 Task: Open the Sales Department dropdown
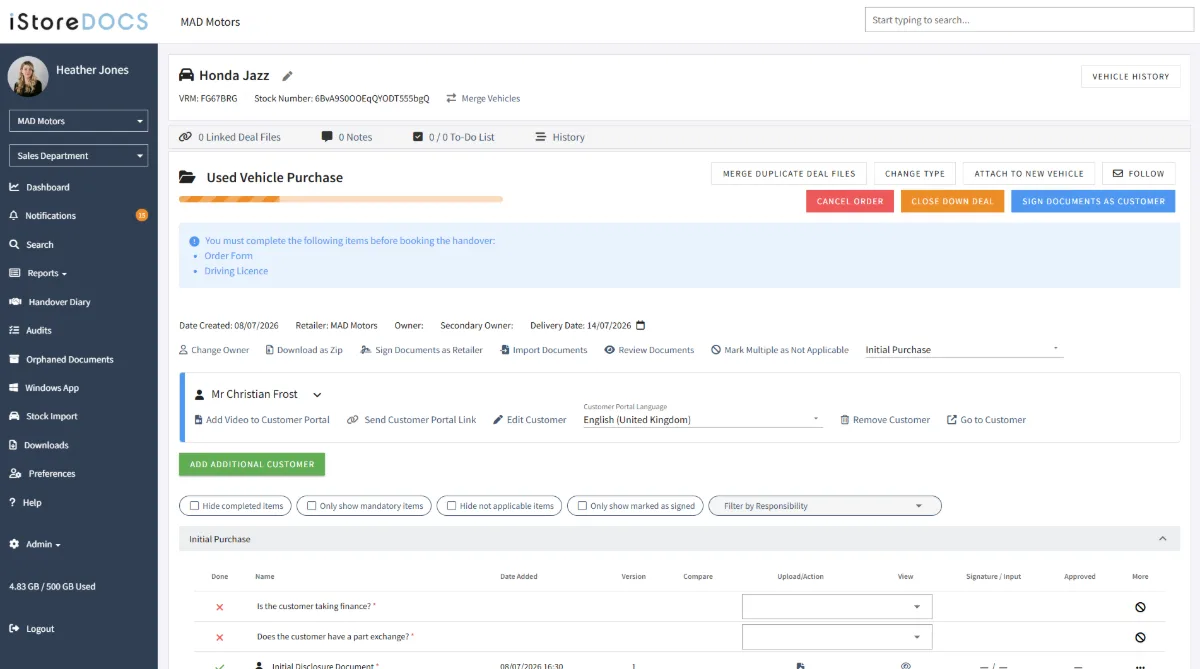pos(78,156)
